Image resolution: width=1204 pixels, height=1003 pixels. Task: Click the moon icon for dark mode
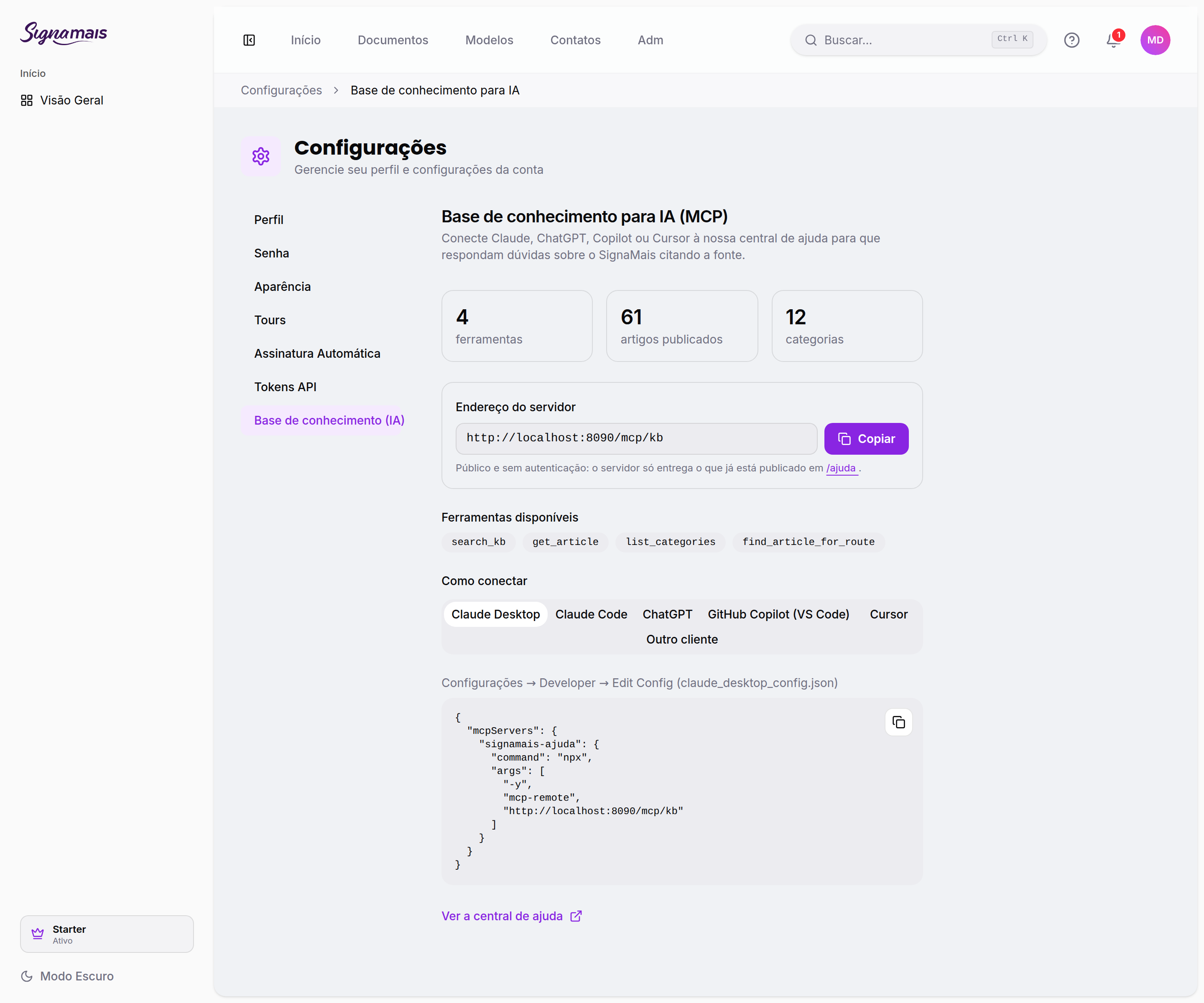click(26, 976)
